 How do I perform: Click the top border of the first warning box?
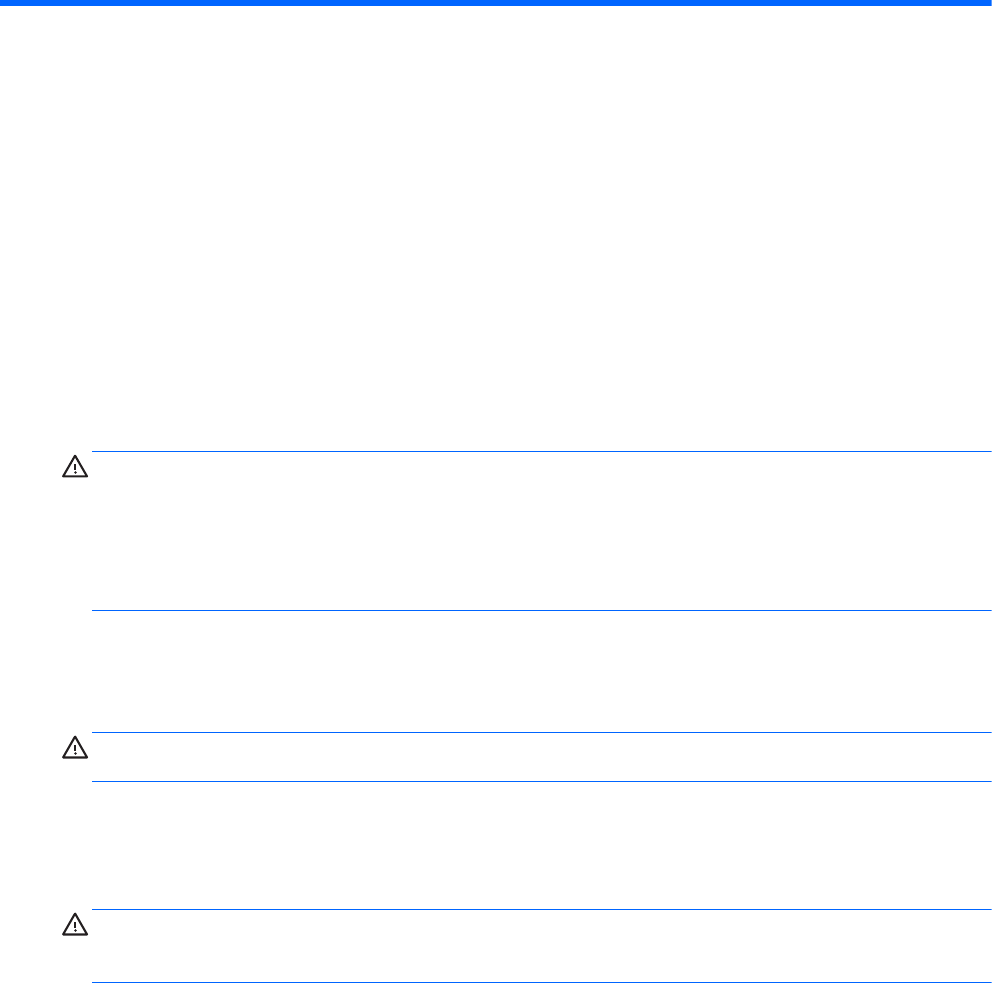coord(540,451)
